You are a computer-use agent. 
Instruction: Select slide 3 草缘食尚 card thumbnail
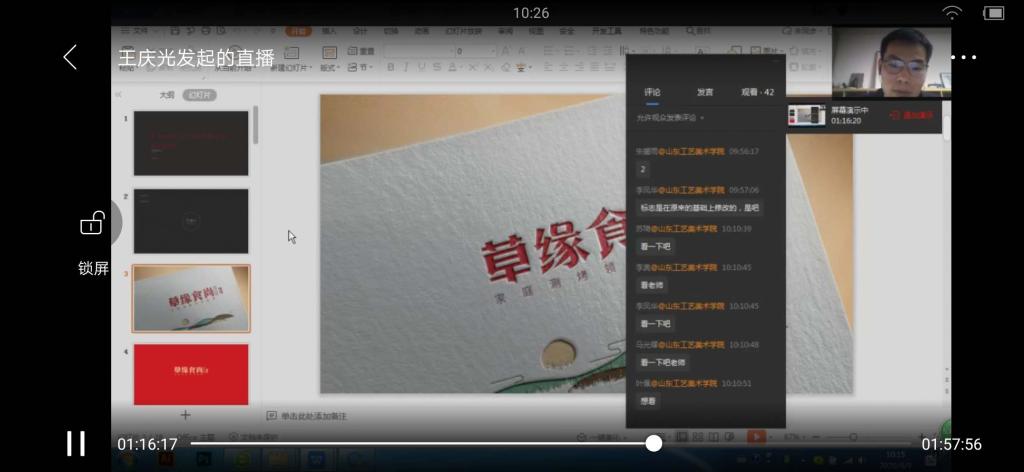coord(191,298)
